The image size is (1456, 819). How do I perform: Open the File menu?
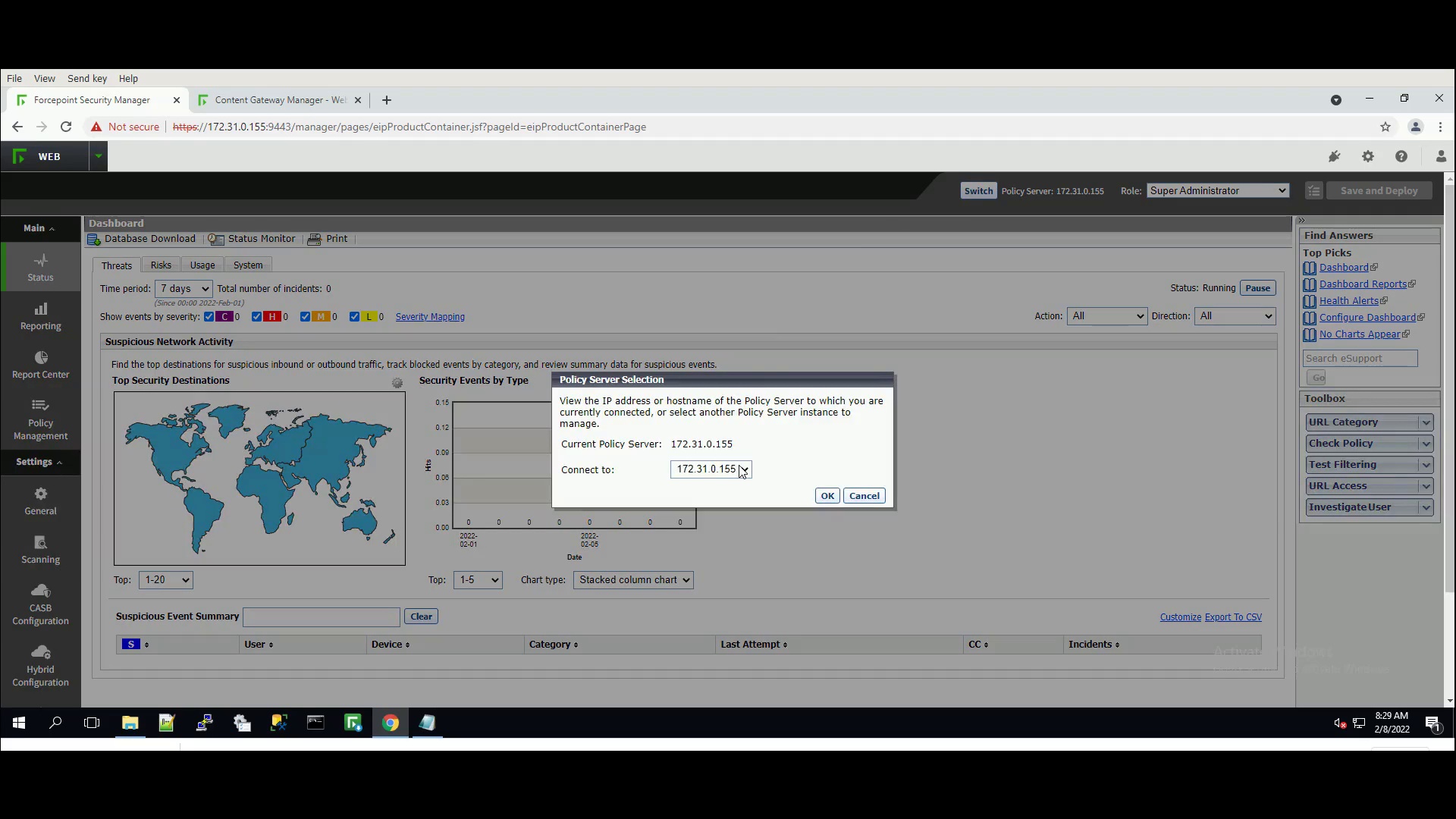[14, 78]
